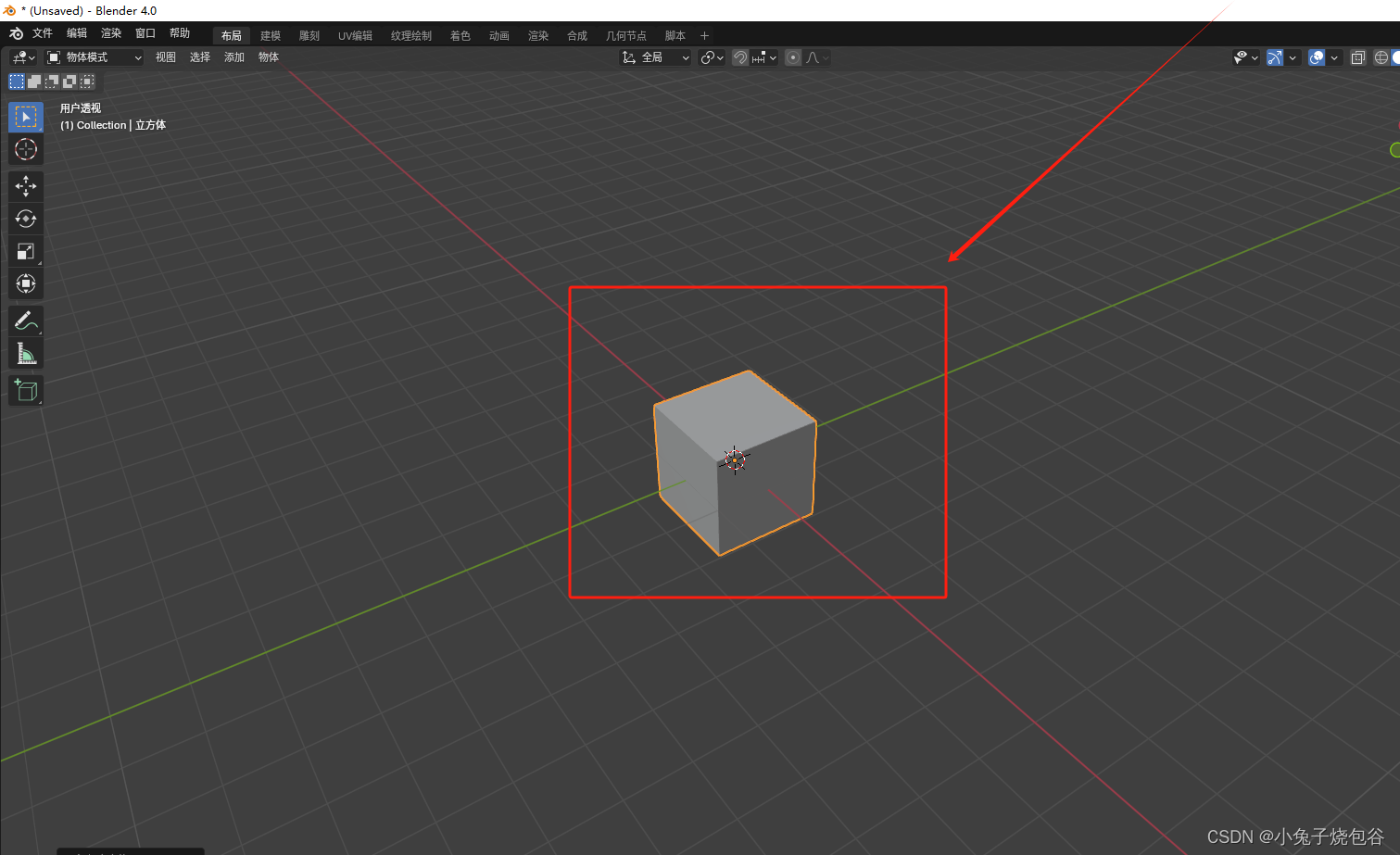Switch to the 着色 (Shading) workspace tab

tap(460, 36)
